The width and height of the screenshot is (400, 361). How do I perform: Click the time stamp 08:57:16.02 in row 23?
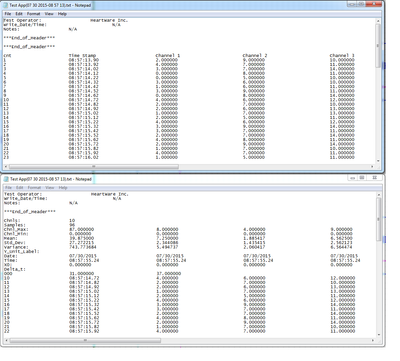pyautogui.click(x=84, y=157)
